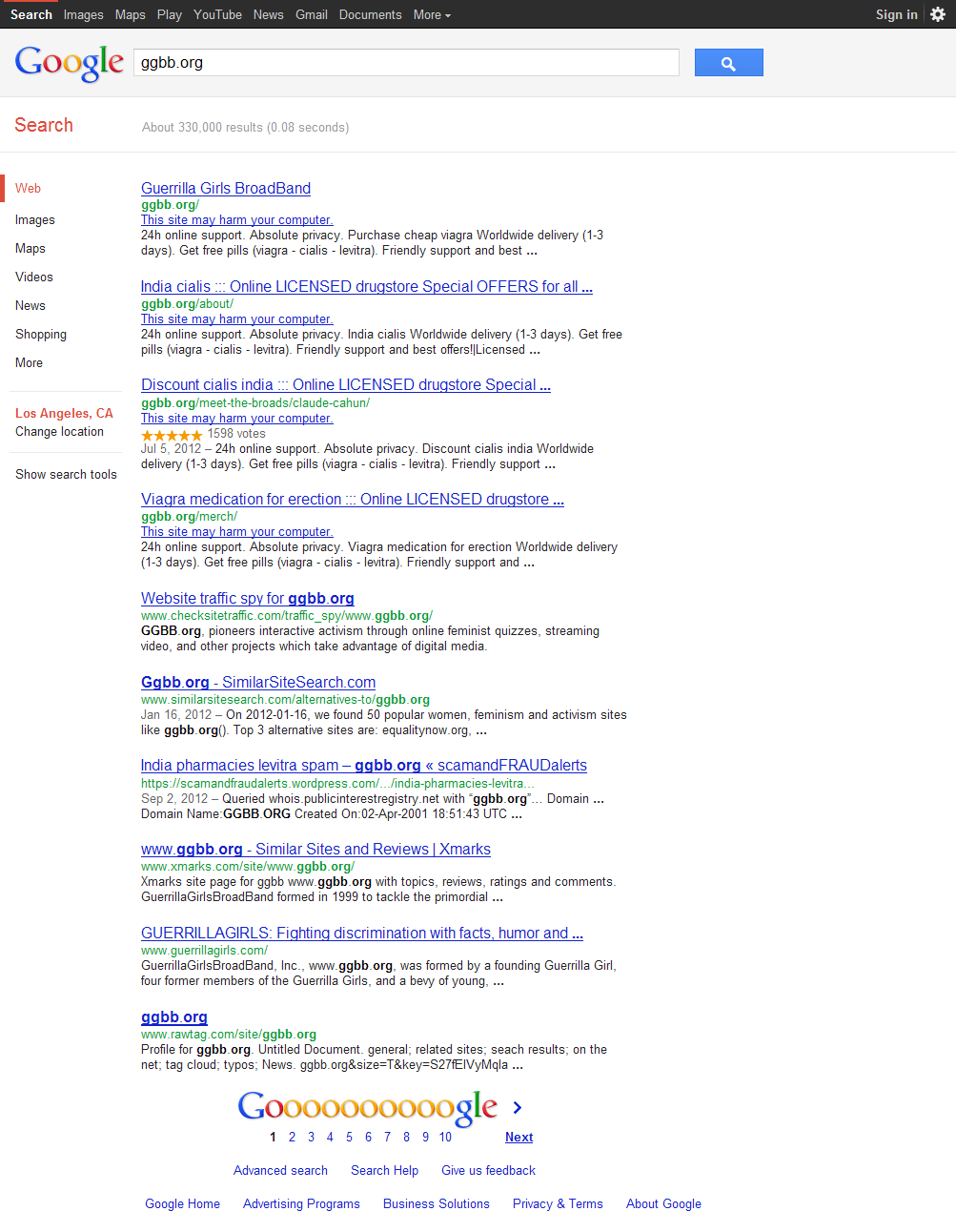Image resolution: width=956 pixels, height=1232 pixels.
Task: Select Videos filter in sidebar
Action: coord(34,277)
